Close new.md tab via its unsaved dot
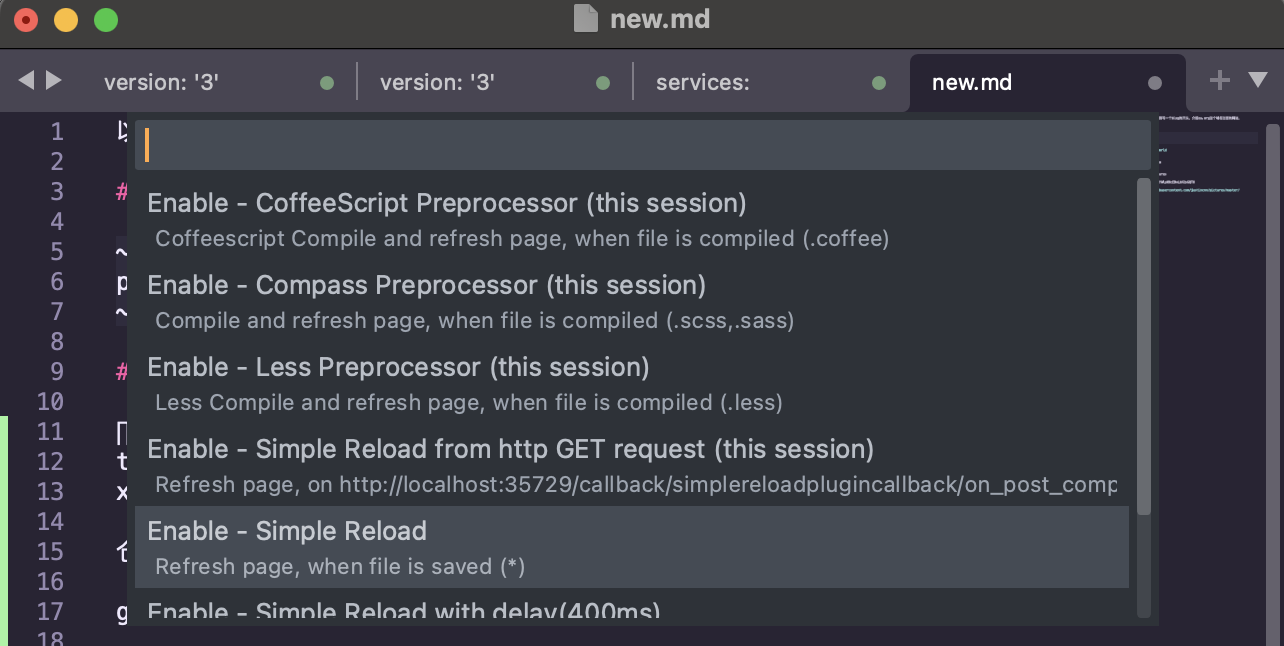This screenshot has width=1284, height=646. 1155,83
